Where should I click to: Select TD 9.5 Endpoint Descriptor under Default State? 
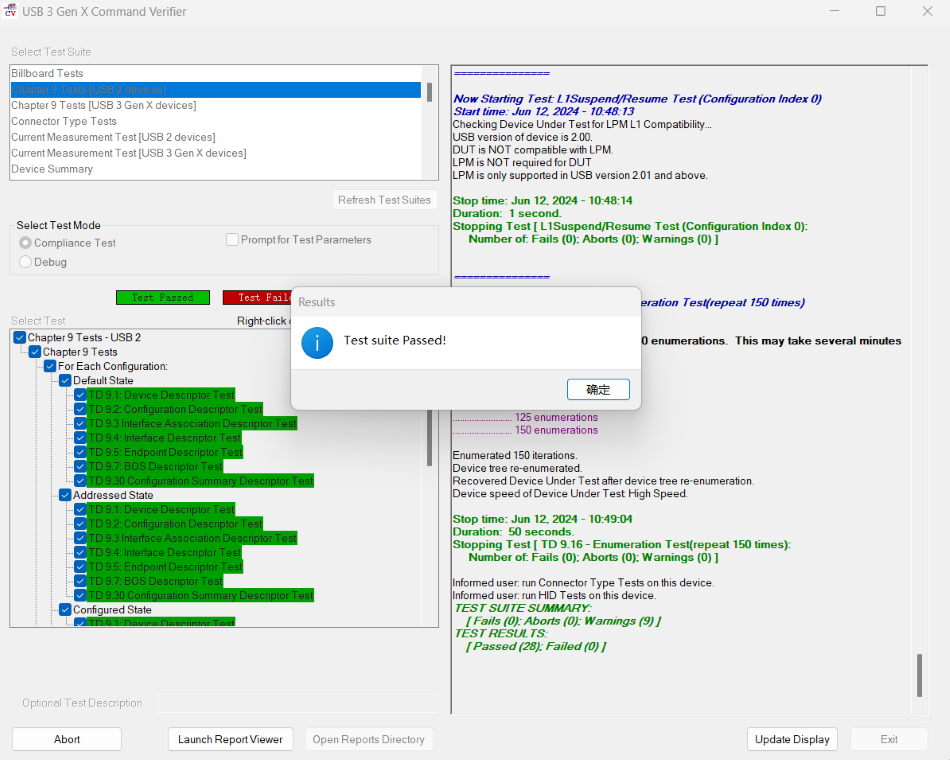165,452
